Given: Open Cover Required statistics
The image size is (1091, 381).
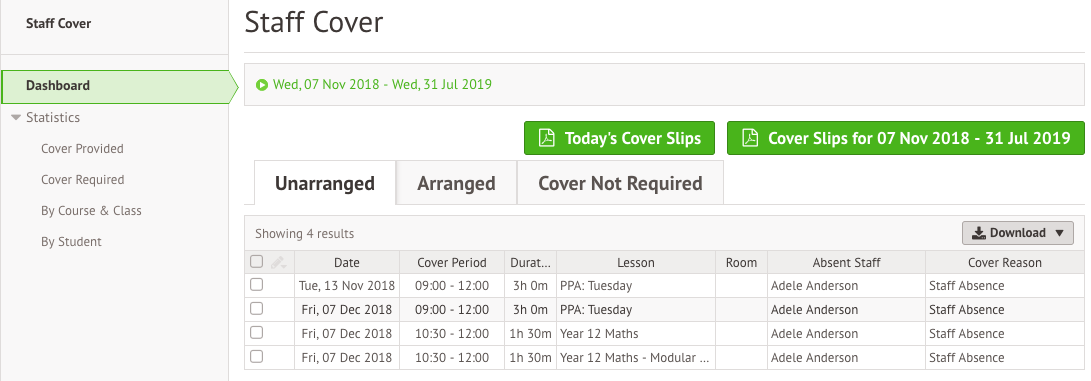Looking at the screenshot, I should [82, 179].
